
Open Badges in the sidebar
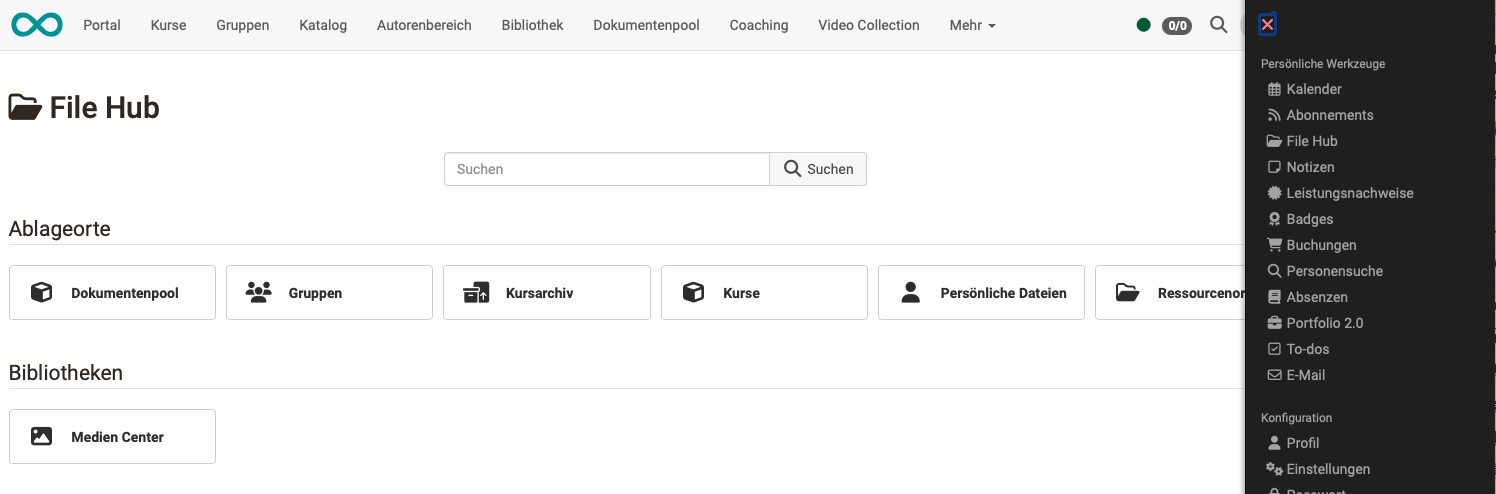[x=1309, y=219]
